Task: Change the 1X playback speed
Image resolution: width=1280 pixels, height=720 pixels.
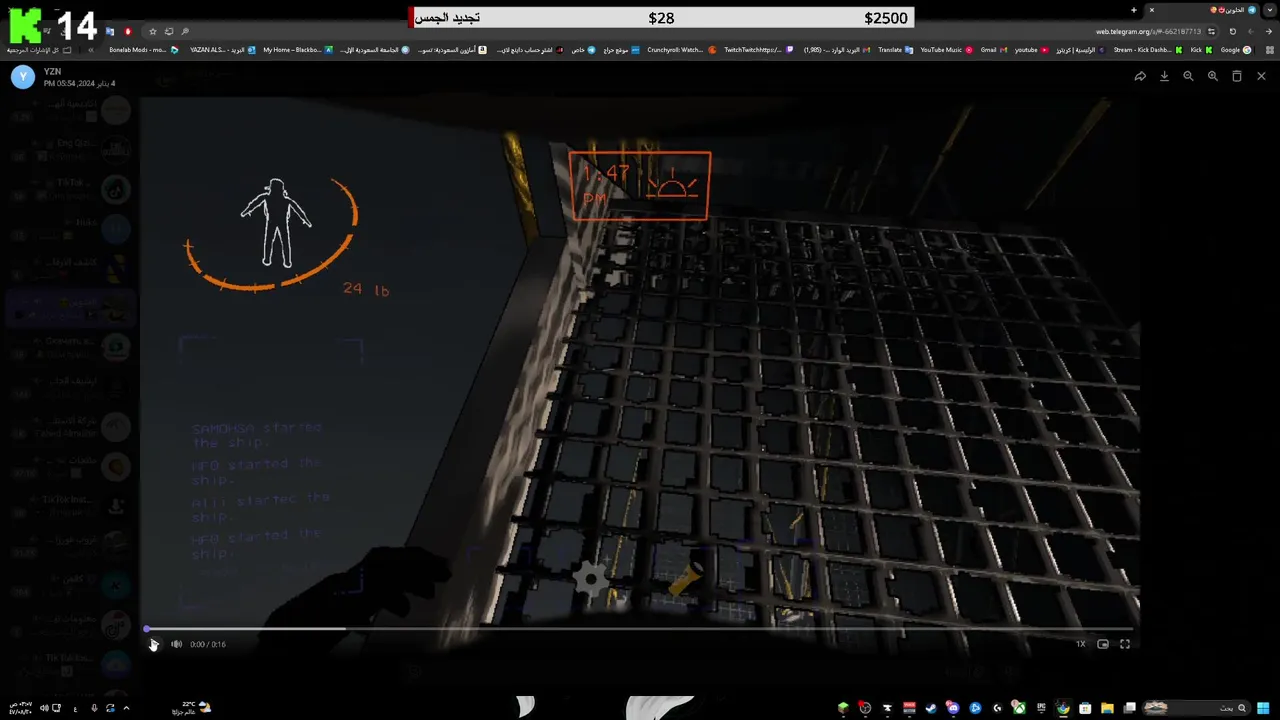Action: click(1080, 644)
